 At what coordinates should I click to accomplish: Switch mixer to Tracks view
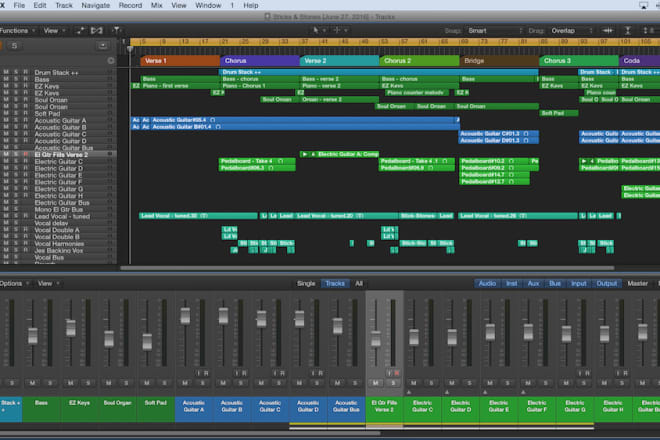coord(335,283)
